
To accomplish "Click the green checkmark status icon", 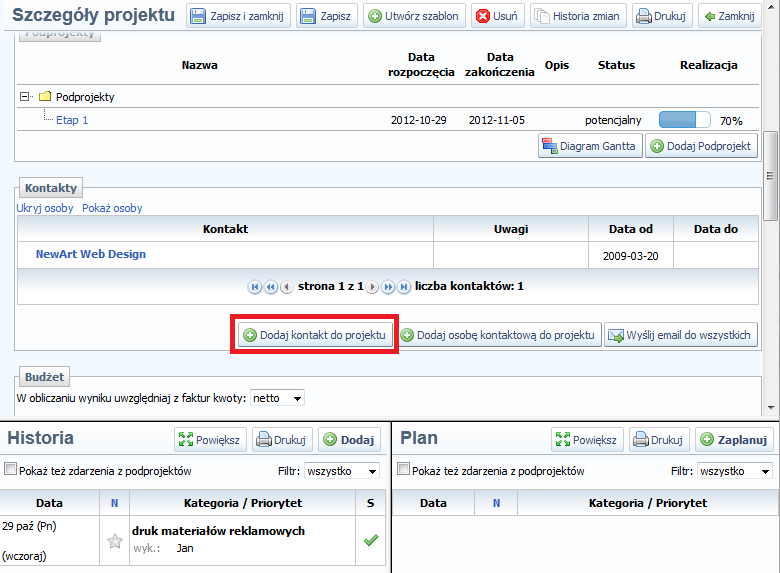I will point(371,540).
